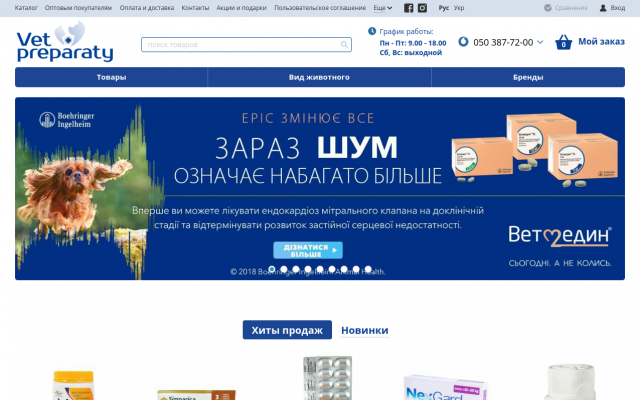
Task: Click the yellow-lid jar product thumbnail
Action: tap(73, 385)
